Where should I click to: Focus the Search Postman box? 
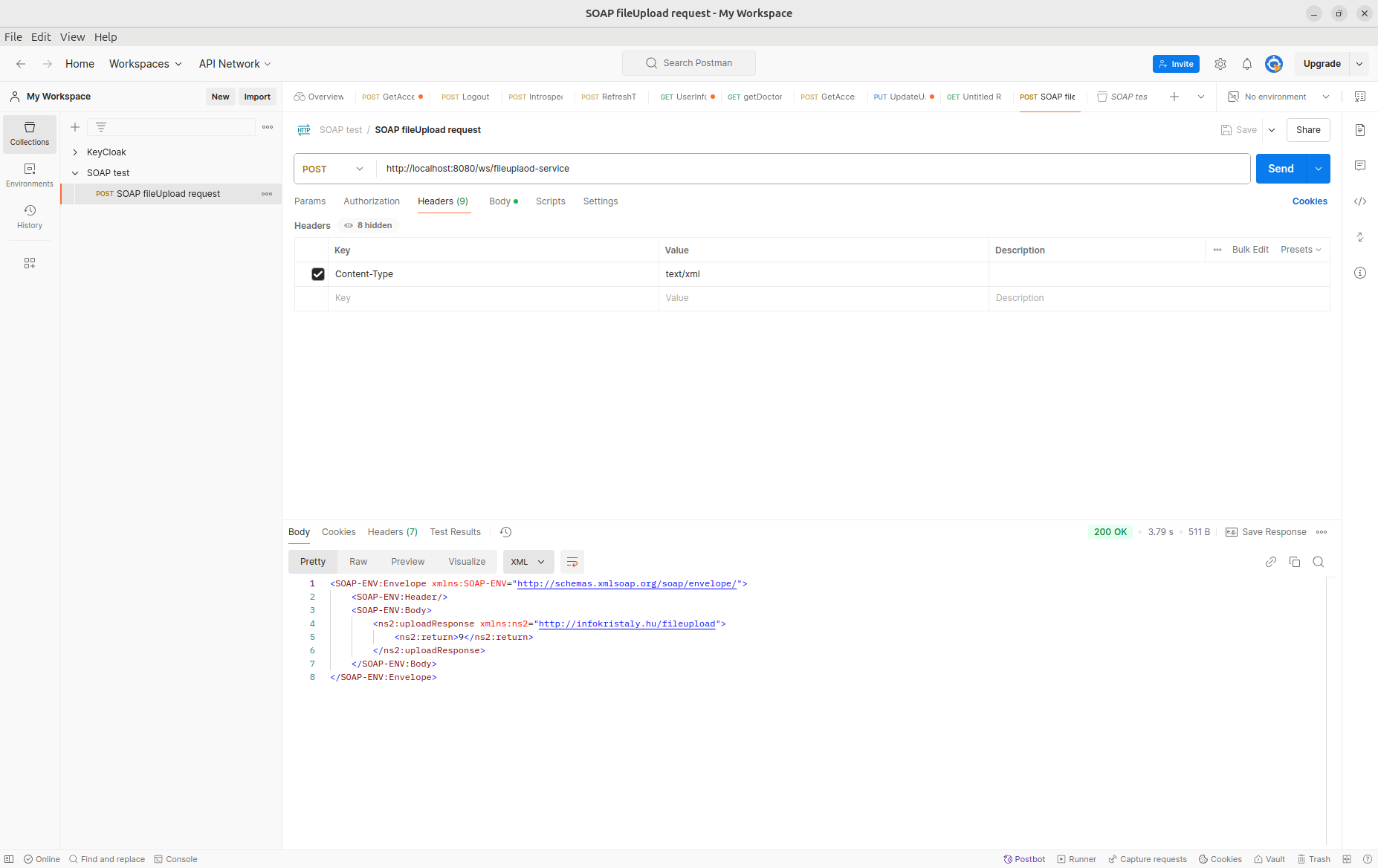point(689,63)
